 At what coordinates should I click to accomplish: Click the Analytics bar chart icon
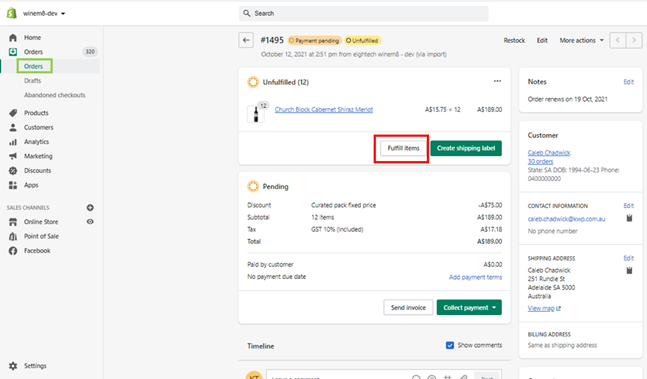[x=13, y=142]
